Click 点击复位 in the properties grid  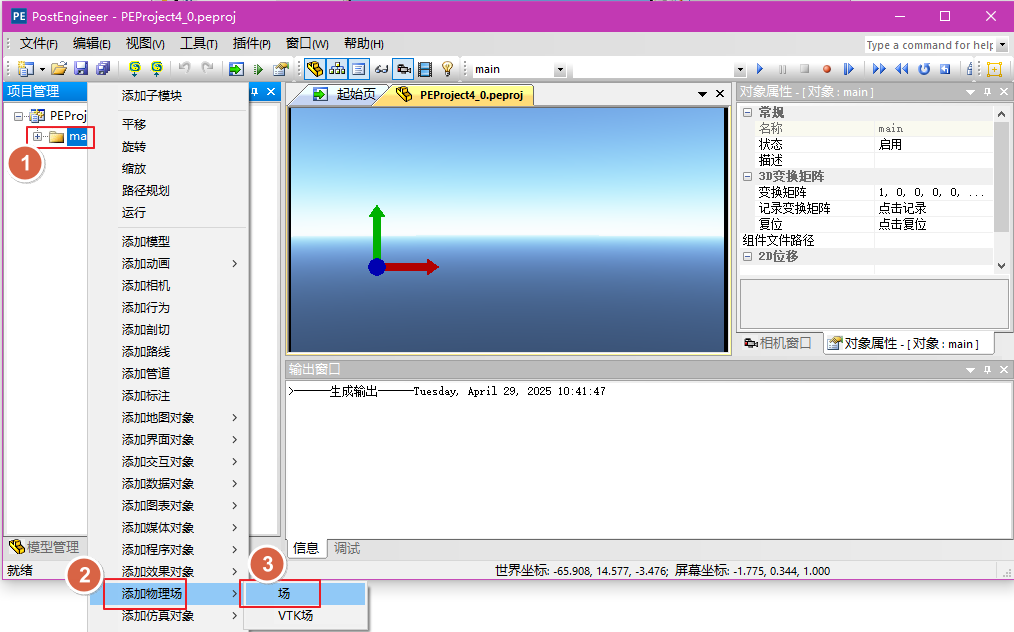click(903, 224)
